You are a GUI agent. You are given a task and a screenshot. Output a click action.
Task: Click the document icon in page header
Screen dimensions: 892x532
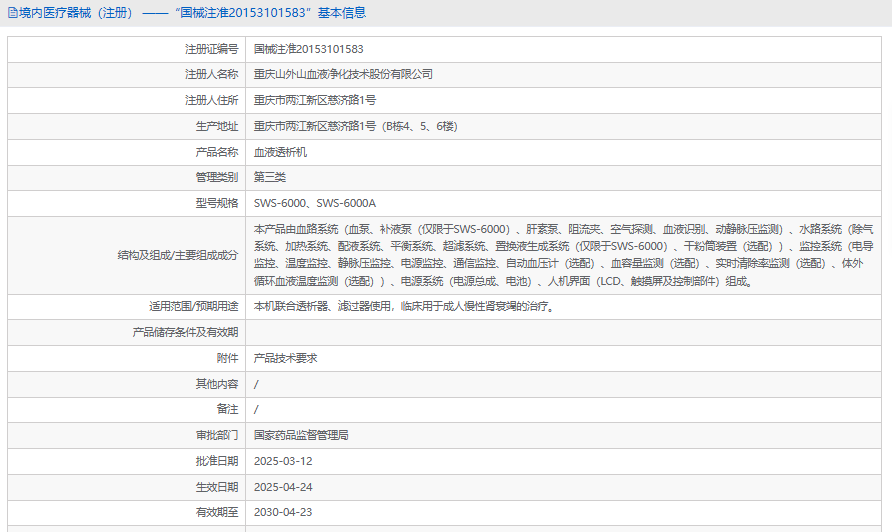pos(12,13)
